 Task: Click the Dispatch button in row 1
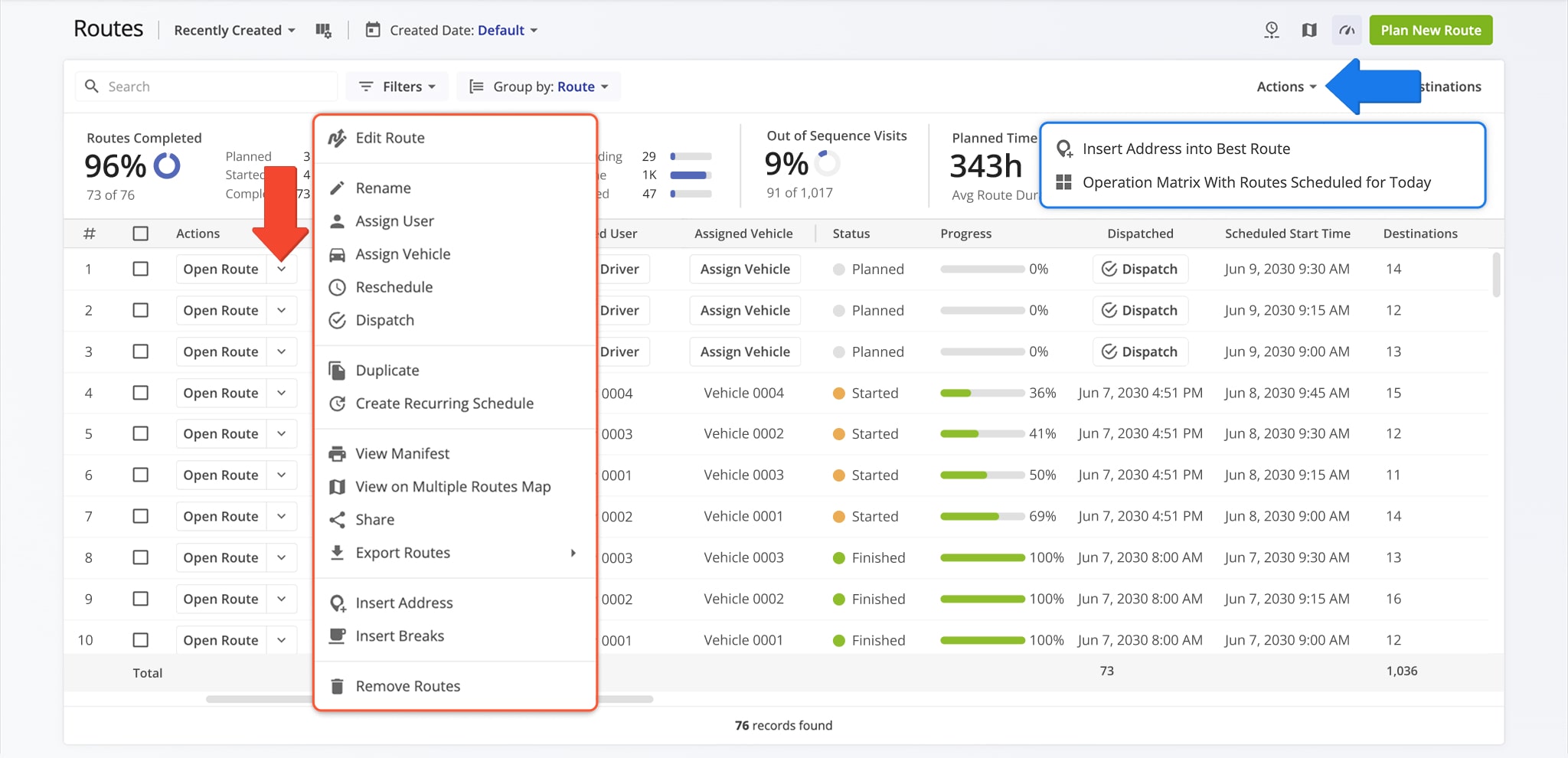[1140, 269]
